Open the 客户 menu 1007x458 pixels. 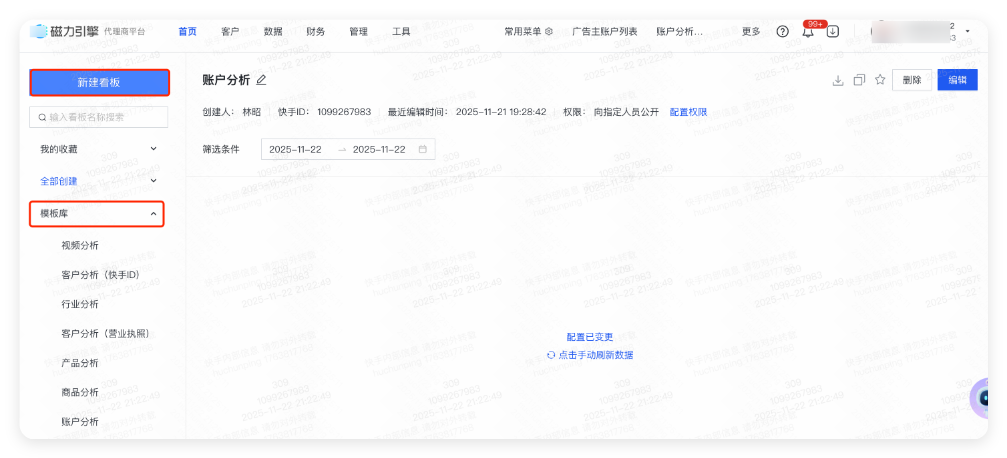pos(230,31)
